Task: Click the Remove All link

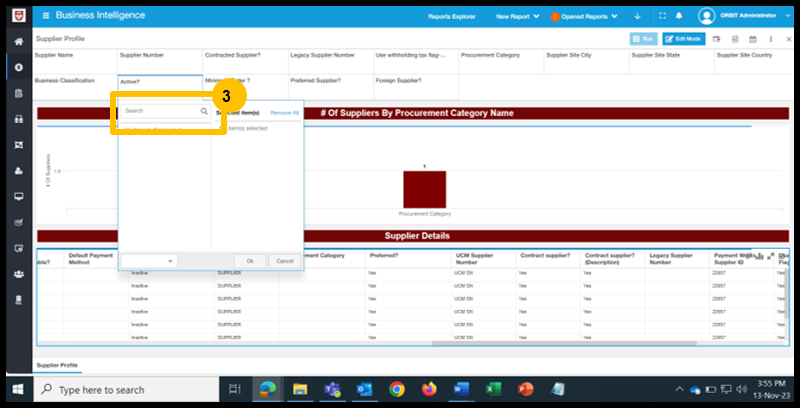Action: (284, 113)
